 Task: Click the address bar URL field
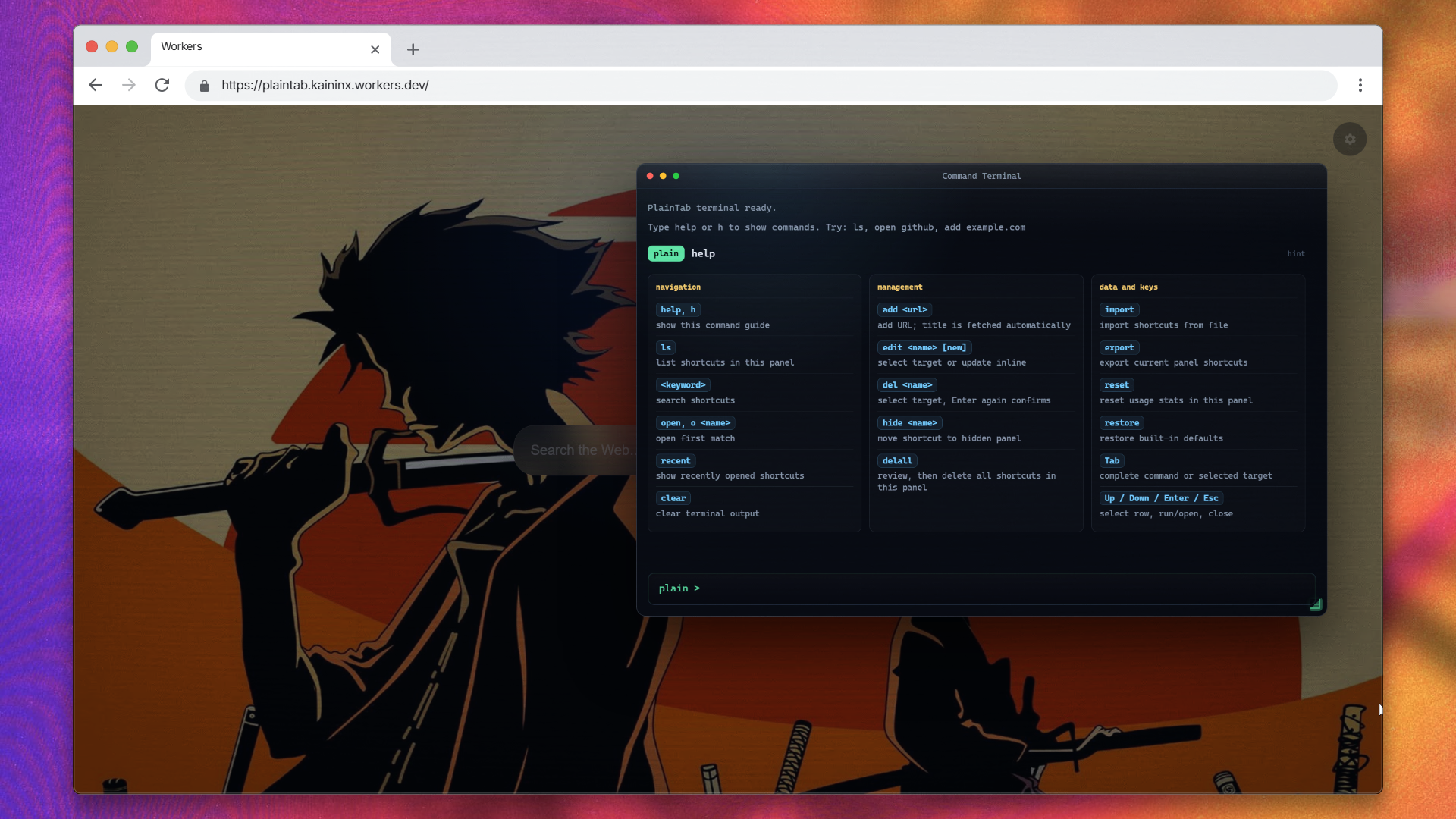point(761,86)
